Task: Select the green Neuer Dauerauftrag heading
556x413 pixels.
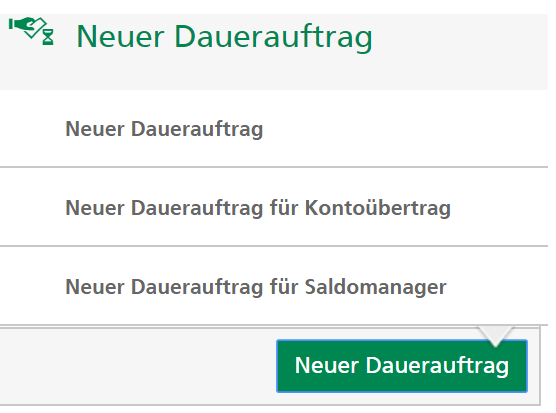Action: pos(224,37)
